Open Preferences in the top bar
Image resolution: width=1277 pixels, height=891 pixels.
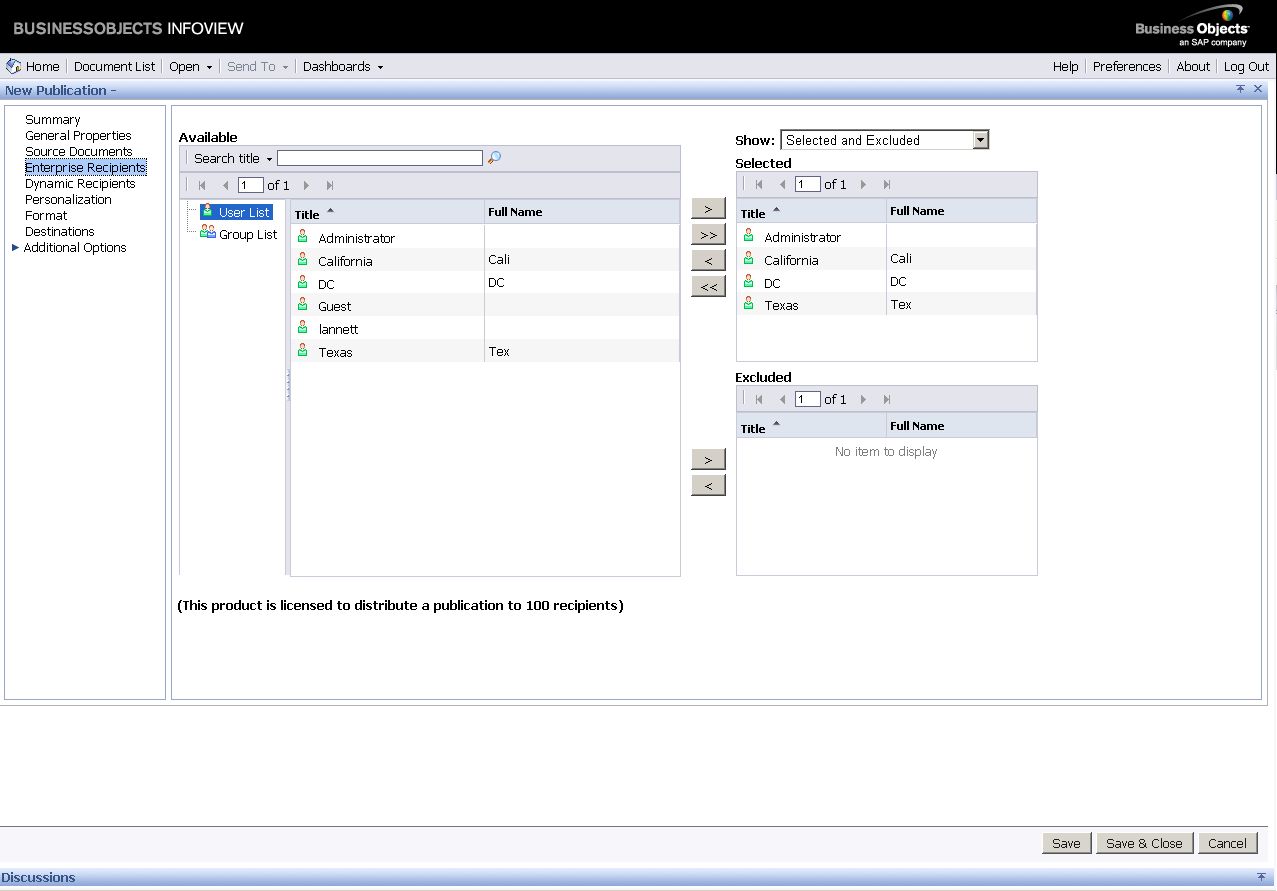pyautogui.click(x=1126, y=66)
